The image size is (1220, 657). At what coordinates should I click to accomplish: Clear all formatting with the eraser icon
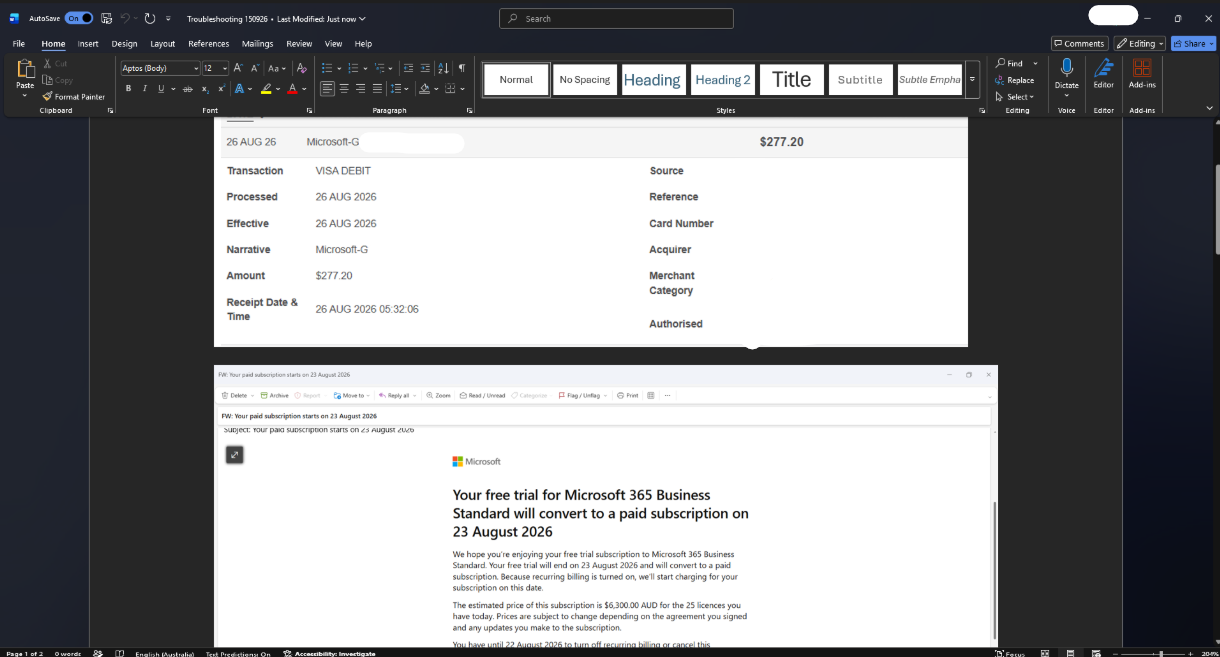click(x=301, y=68)
